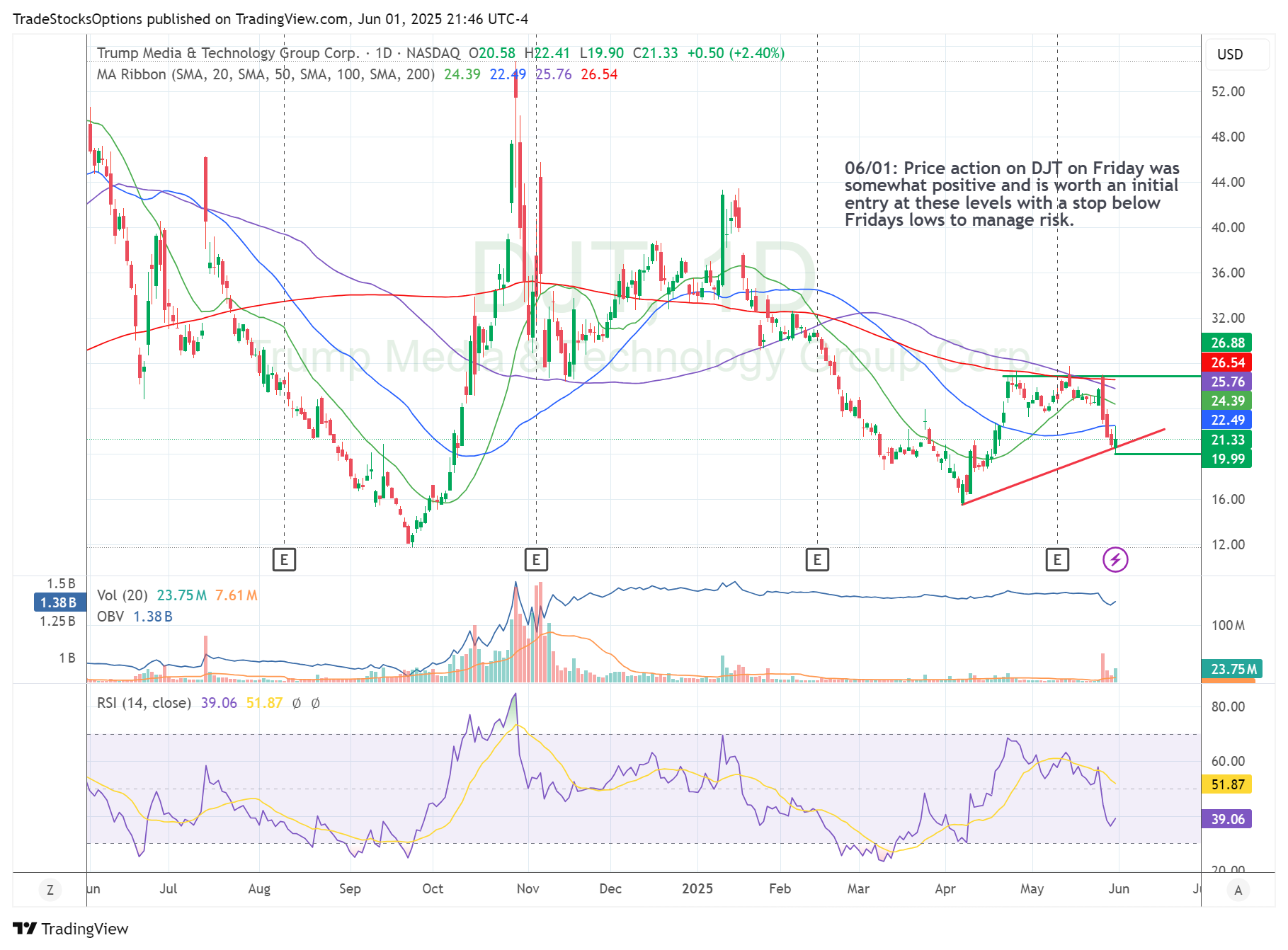1288x950 pixels.
Task: Click the 23.75M volume label
Action: [1231, 669]
